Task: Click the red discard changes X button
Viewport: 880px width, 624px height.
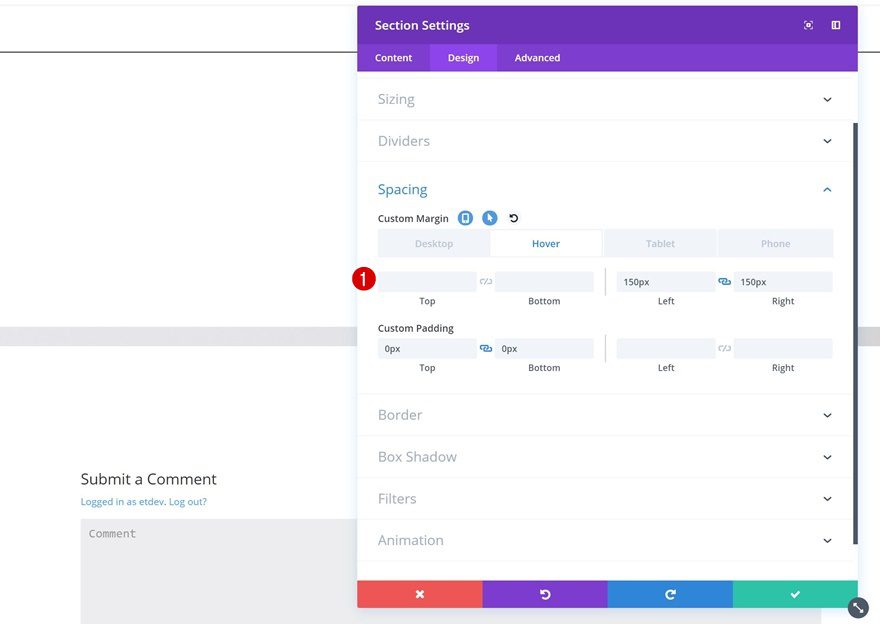Action: pos(420,594)
